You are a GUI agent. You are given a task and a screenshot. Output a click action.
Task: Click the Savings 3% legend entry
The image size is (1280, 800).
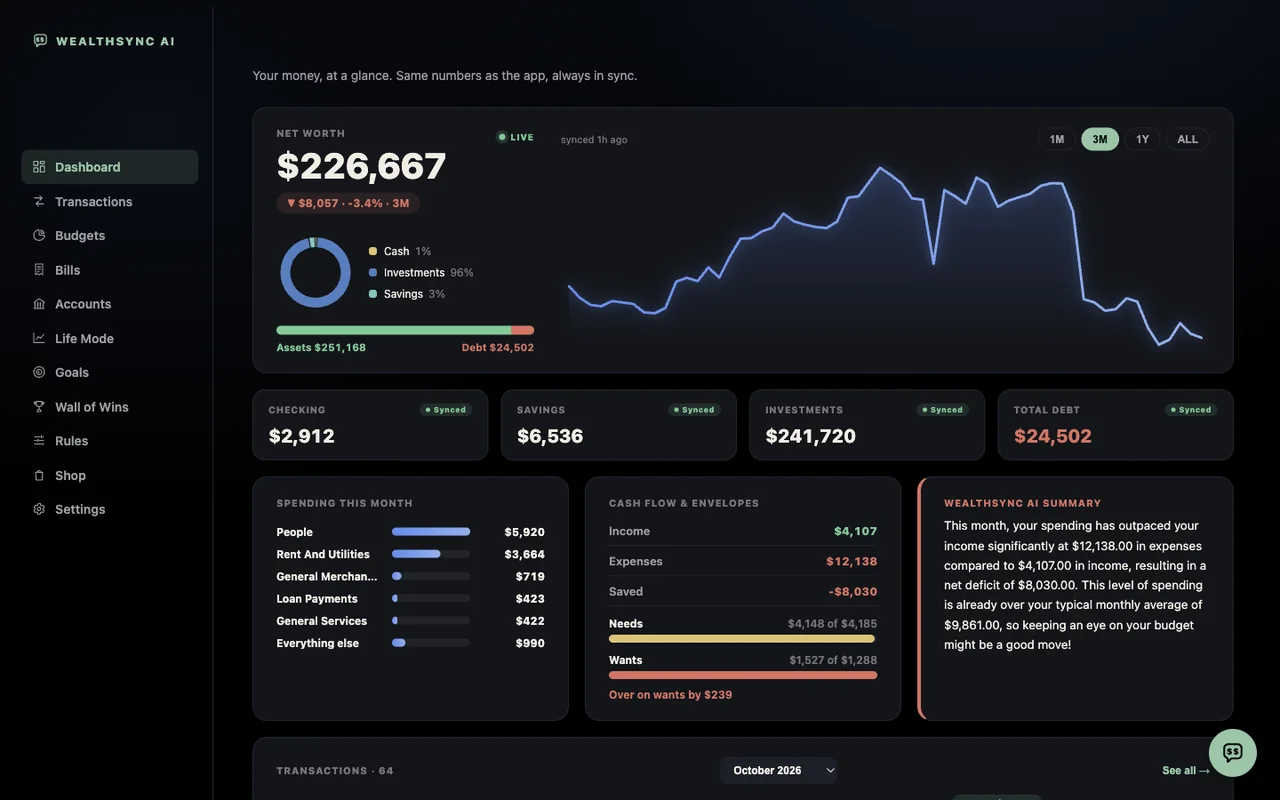click(407, 294)
